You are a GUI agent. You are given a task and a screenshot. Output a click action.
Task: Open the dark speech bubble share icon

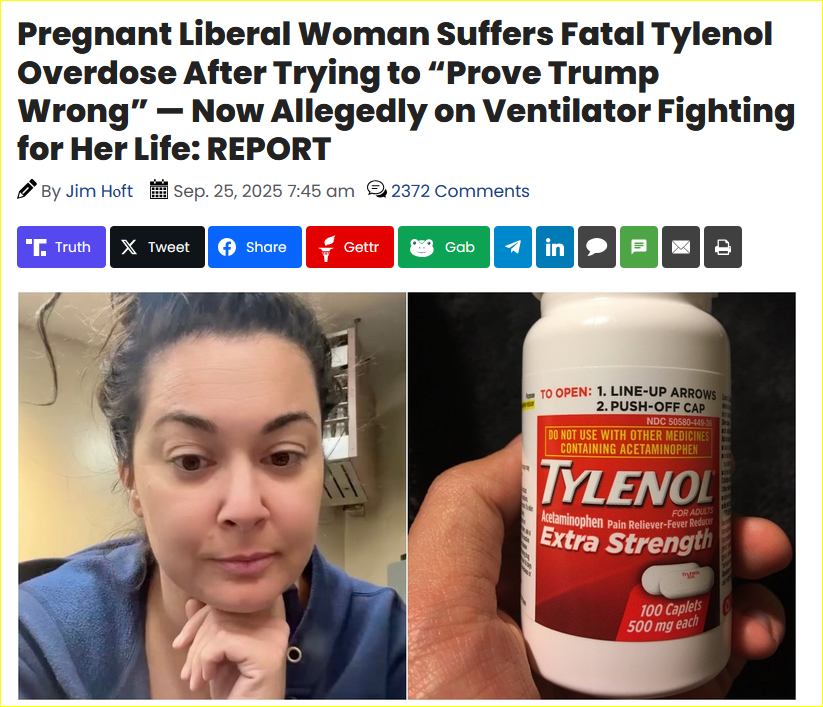[x=597, y=247]
